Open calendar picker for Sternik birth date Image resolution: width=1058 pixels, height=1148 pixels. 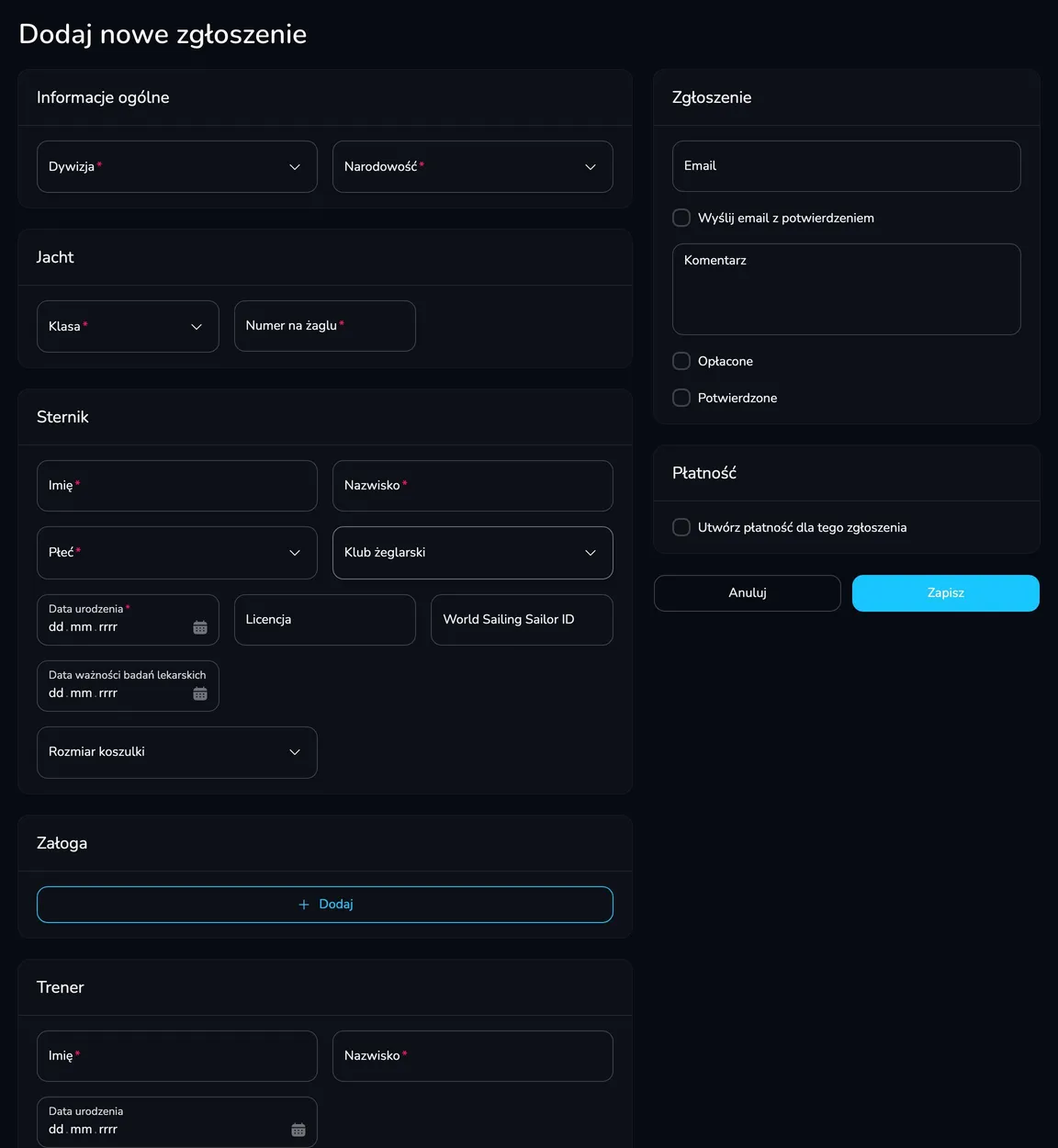[200, 627]
